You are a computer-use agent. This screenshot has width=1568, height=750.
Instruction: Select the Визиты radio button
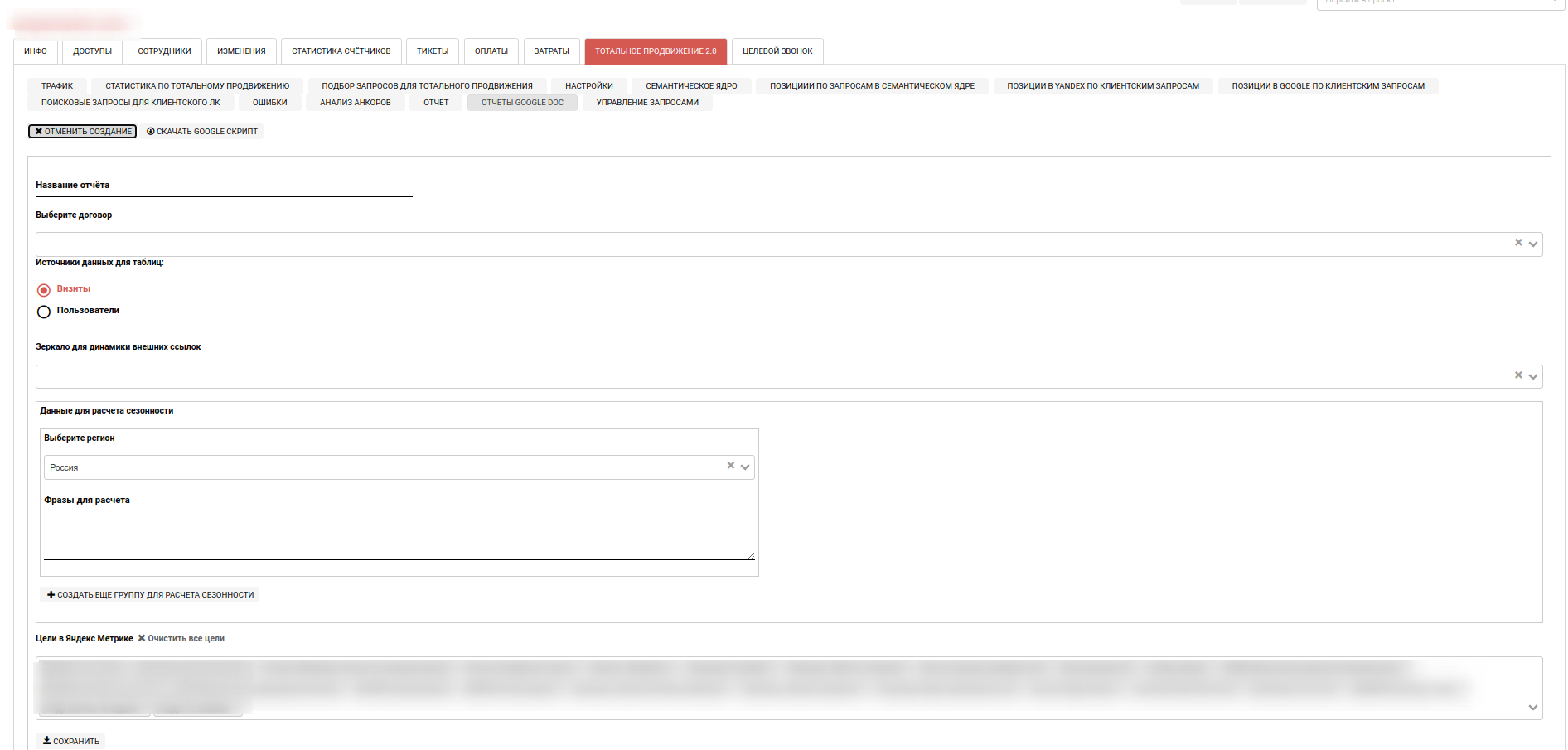(44, 290)
